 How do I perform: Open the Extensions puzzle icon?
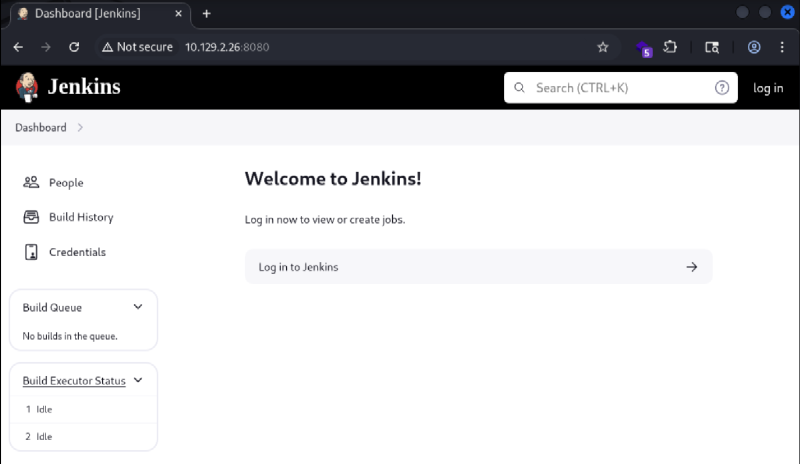tap(670, 47)
